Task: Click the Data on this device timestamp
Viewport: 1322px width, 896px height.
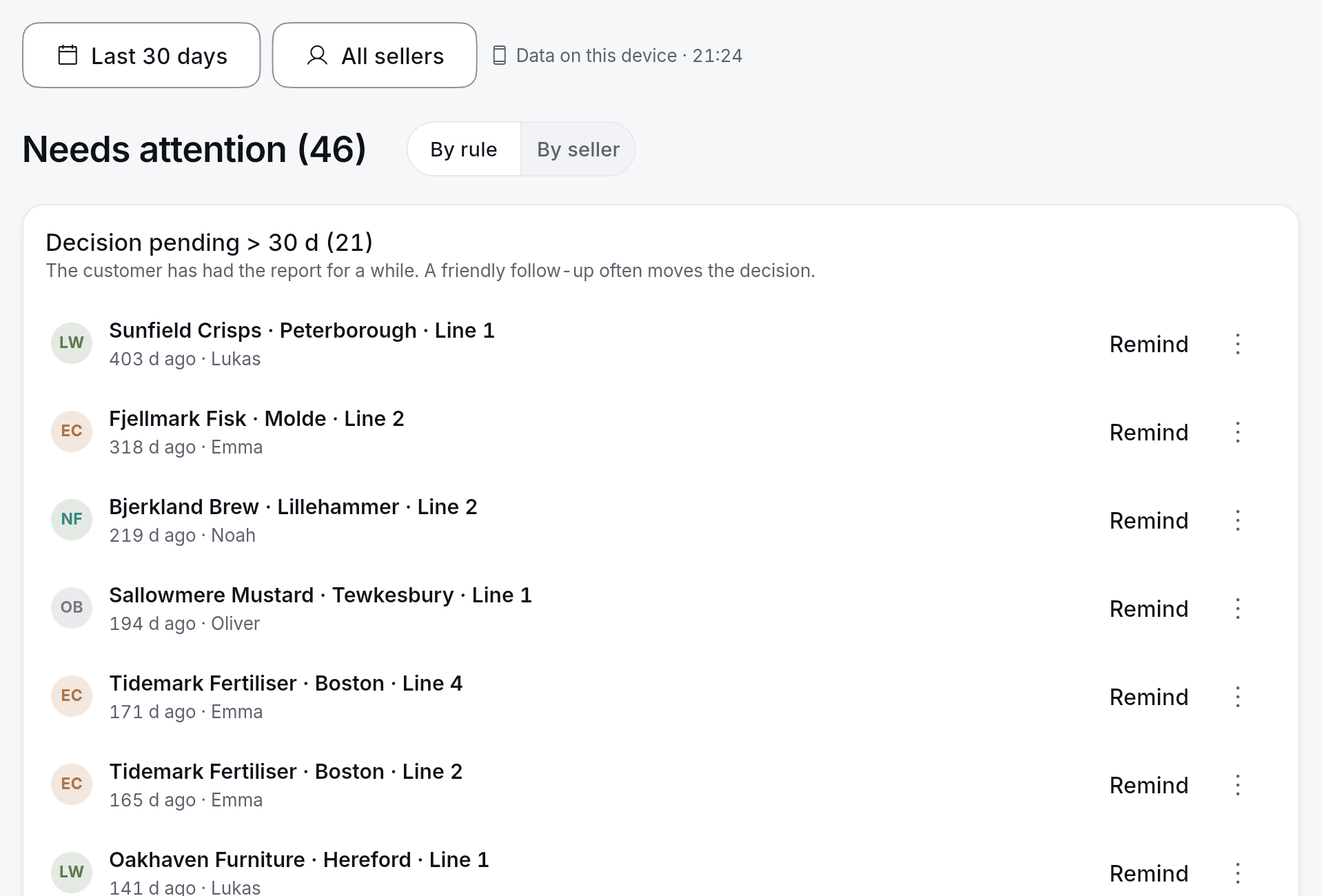Action: [629, 55]
